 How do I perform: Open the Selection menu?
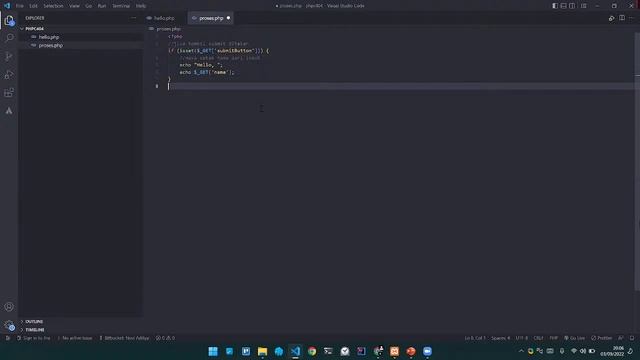coord(53,6)
